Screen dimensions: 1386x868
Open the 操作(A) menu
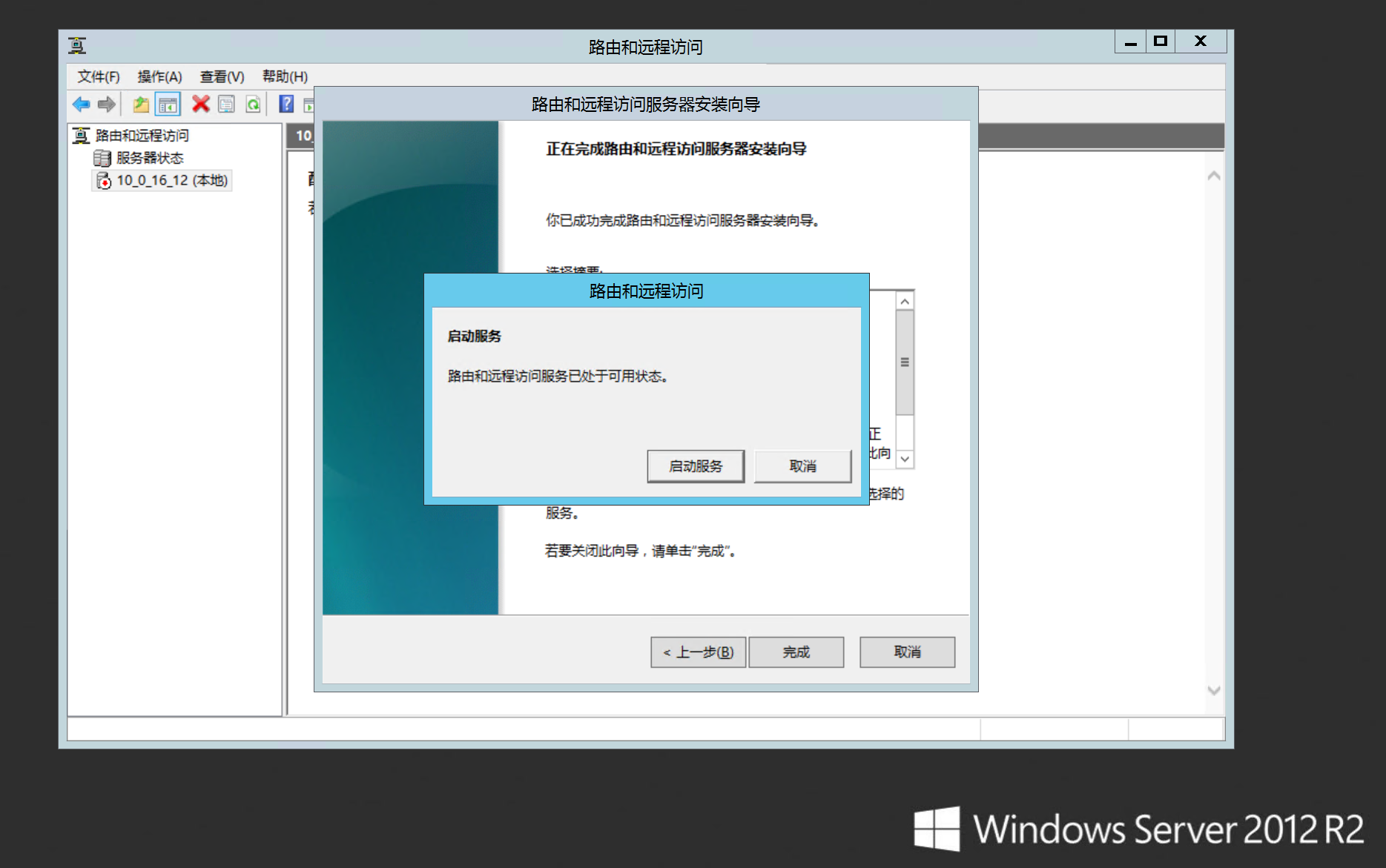pyautogui.click(x=159, y=76)
